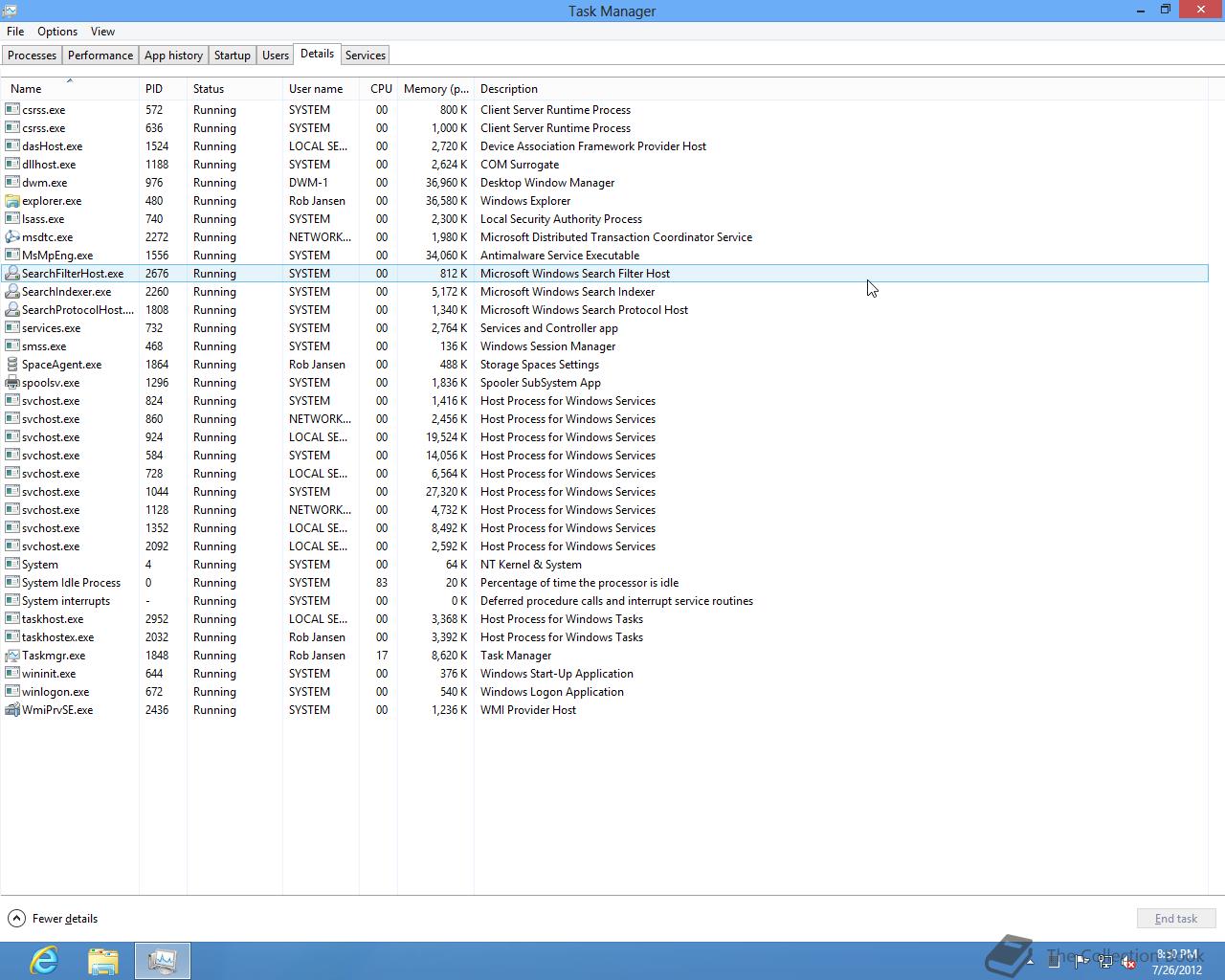The image size is (1225, 980).
Task: Click the CPU value 83
Action: click(382, 583)
